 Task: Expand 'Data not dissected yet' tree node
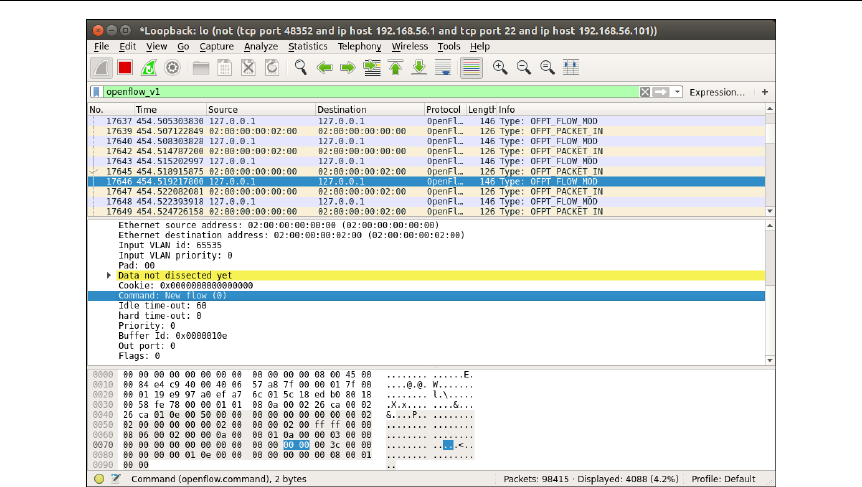pos(109,274)
